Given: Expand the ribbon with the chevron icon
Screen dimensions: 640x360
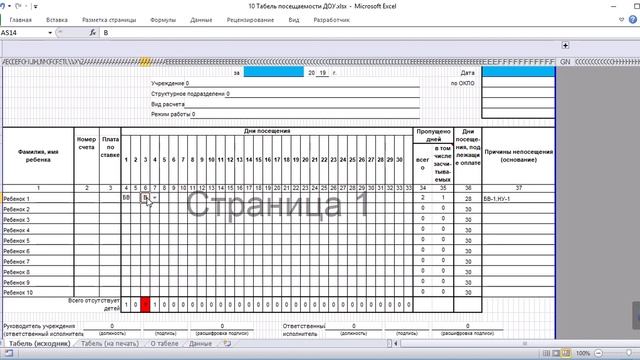Looking at the screenshot, I should (x=622, y=19).
